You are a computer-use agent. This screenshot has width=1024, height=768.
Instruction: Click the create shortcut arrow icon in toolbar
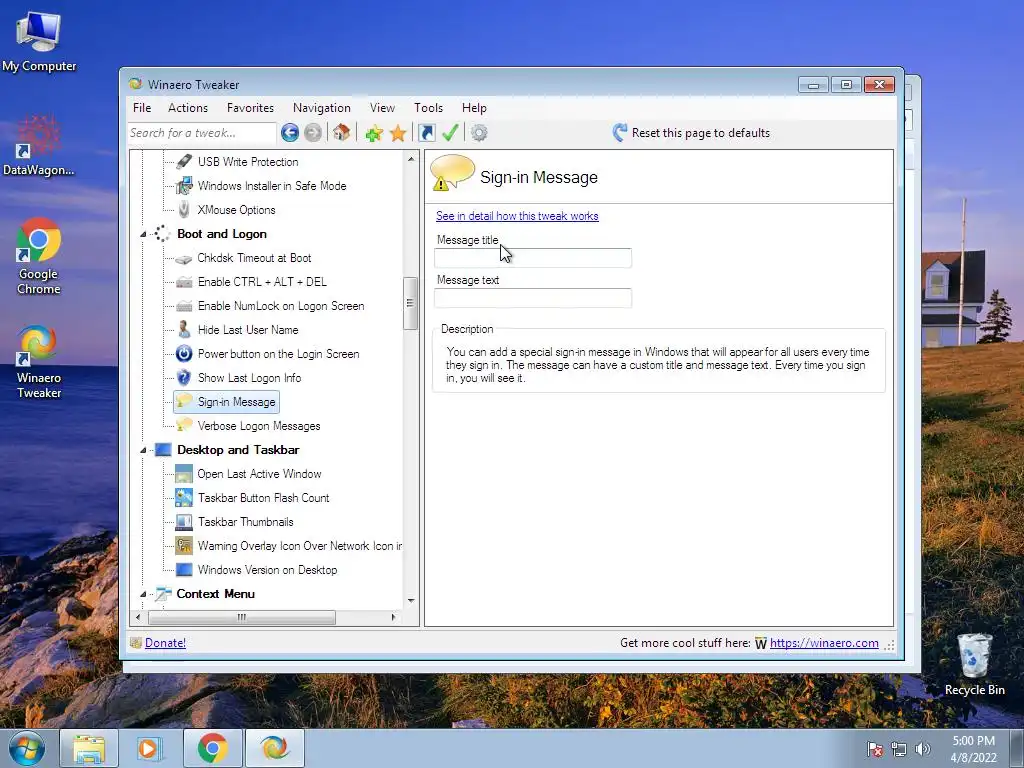point(426,133)
